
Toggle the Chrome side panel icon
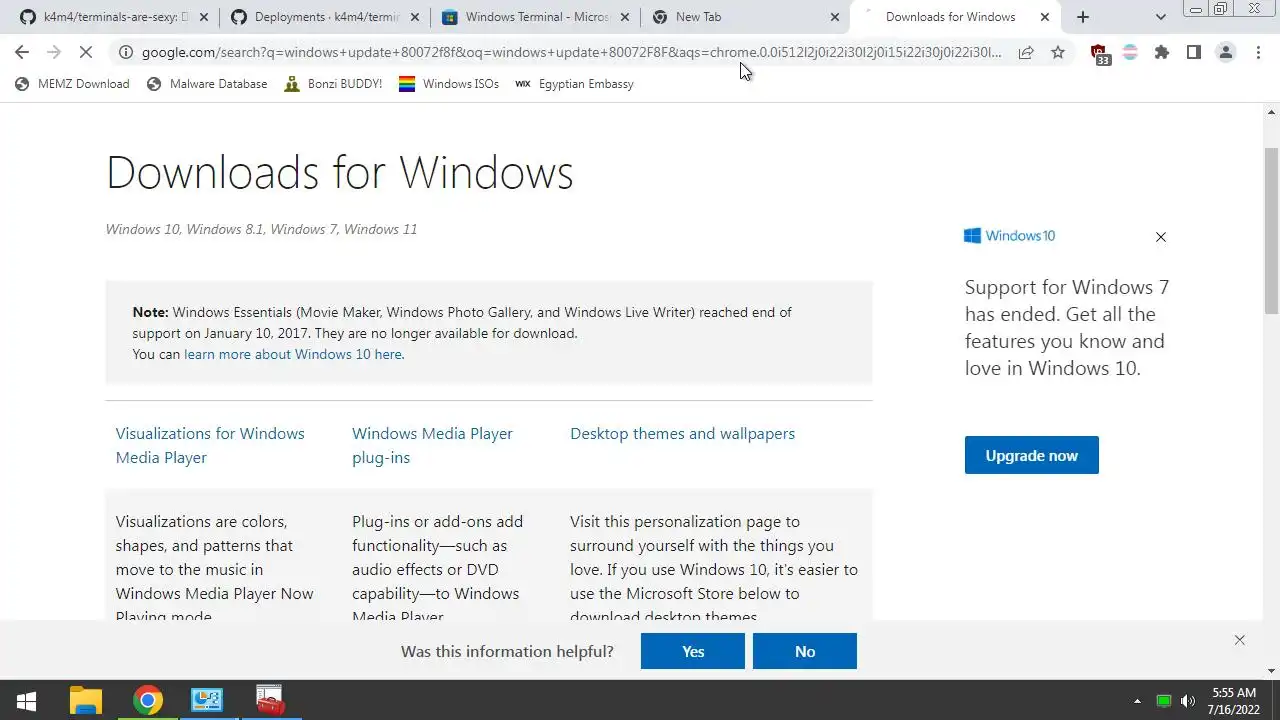tap(1193, 52)
